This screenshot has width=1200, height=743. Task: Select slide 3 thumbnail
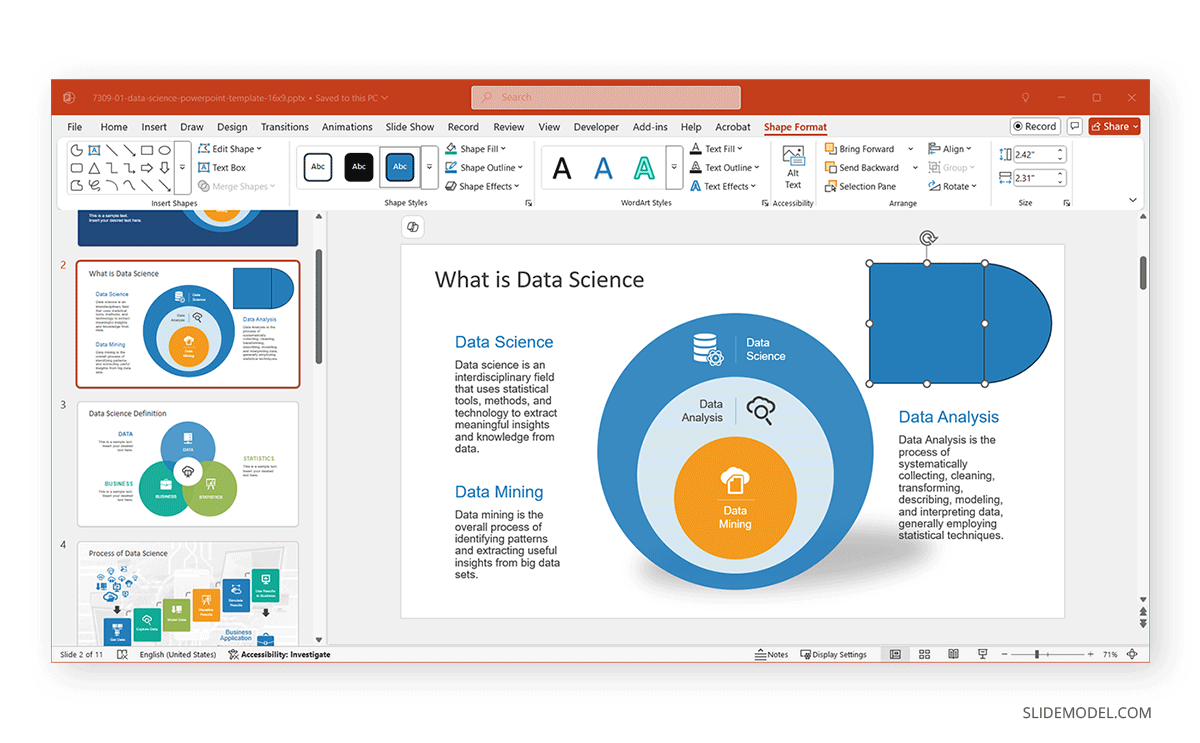click(x=188, y=462)
